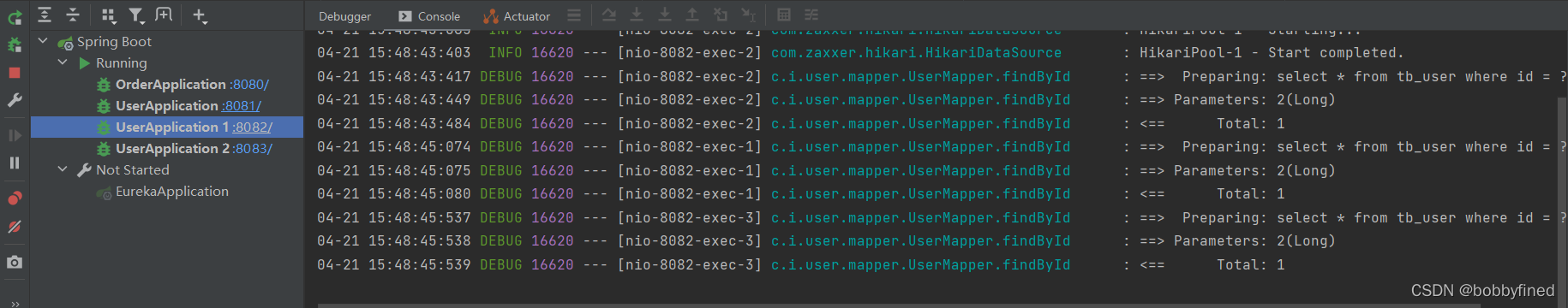Click the Resume Program icon
1568x308 pixels.
(15, 135)
